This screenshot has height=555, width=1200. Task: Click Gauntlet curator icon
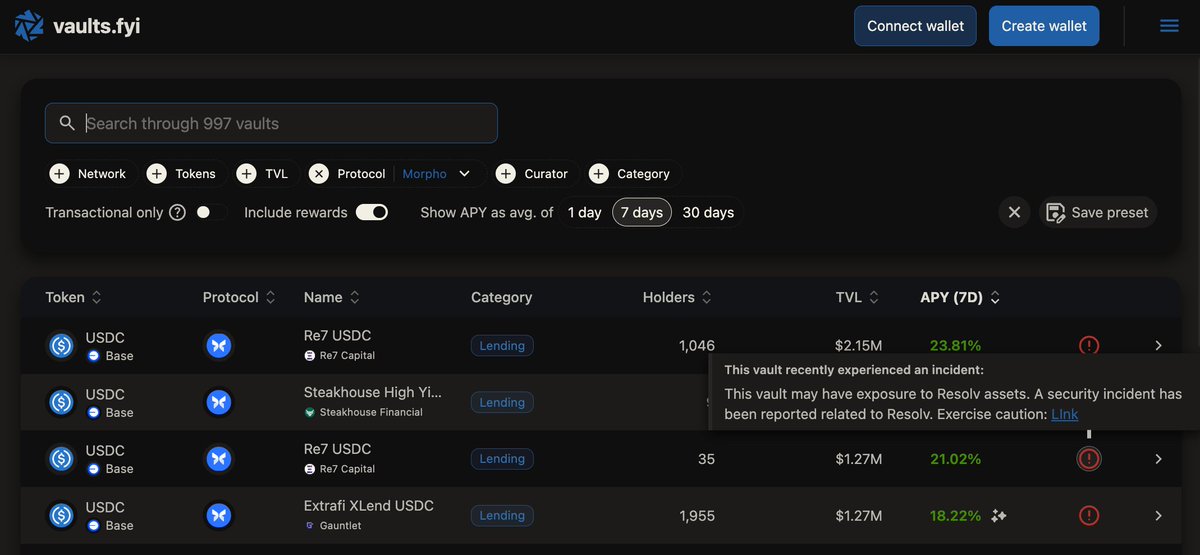(x=310, y=526)
